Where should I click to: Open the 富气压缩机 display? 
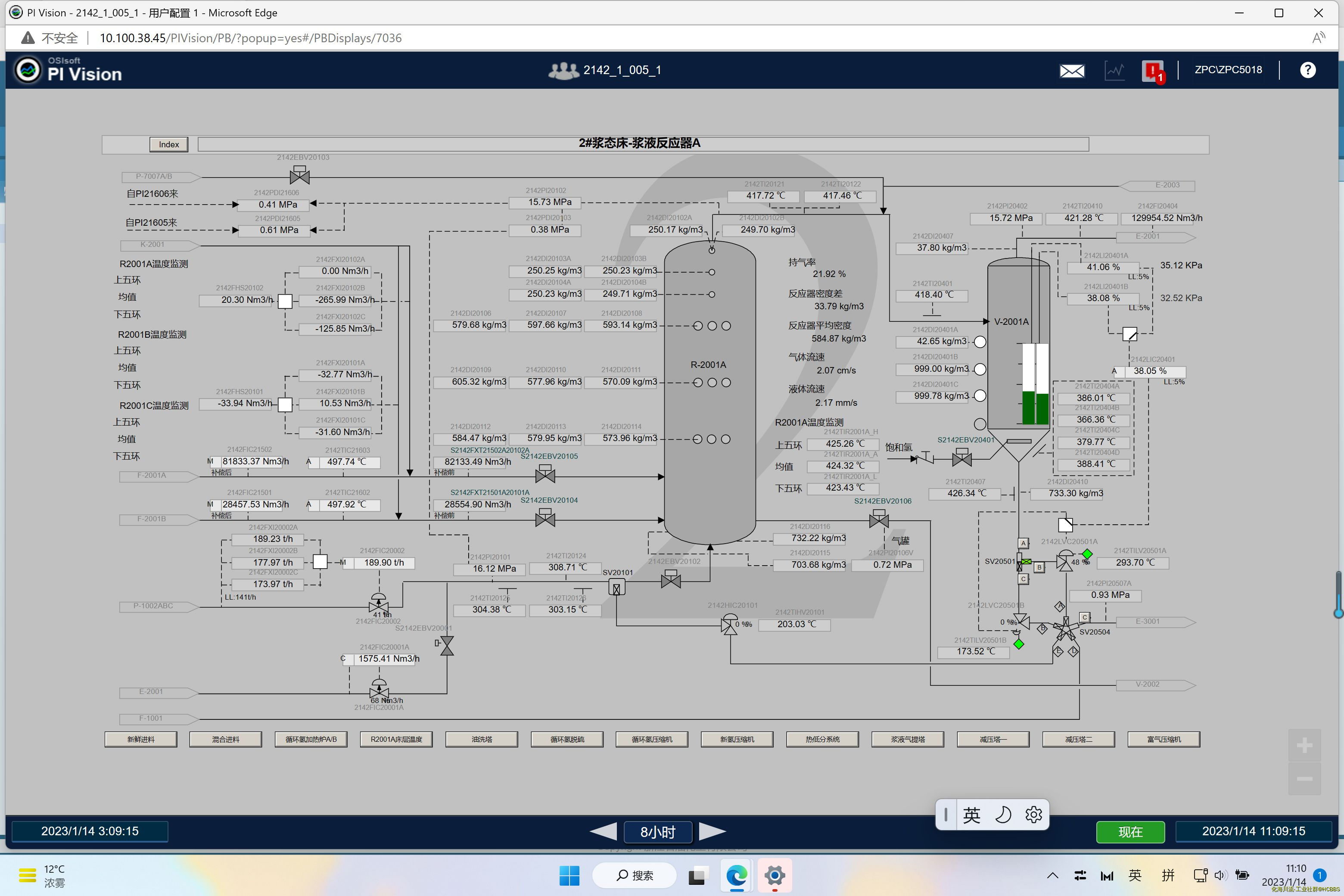click(x=1164, y=740)
